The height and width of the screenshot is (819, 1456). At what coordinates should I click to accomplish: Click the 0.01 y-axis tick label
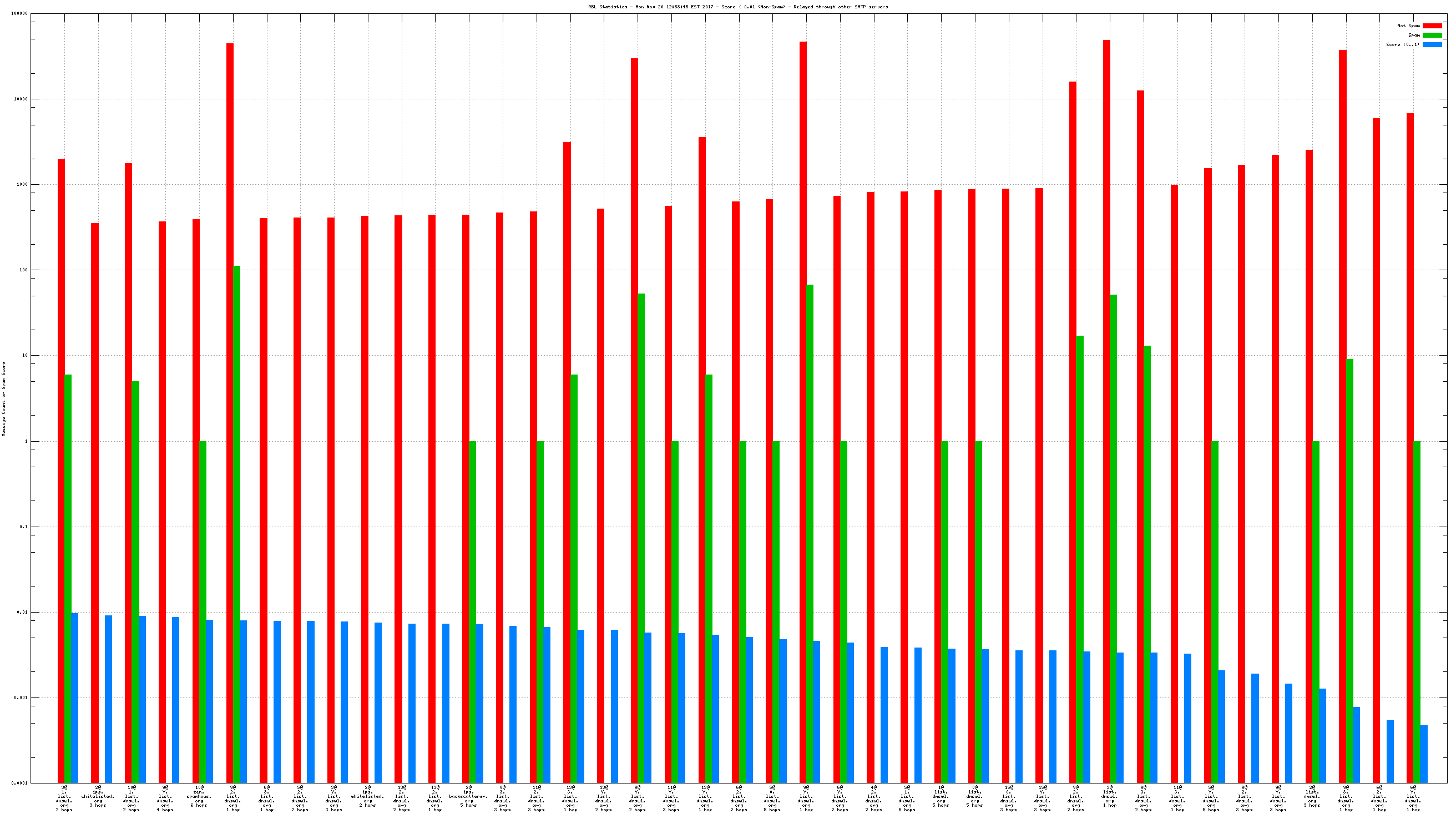(22, 612)
